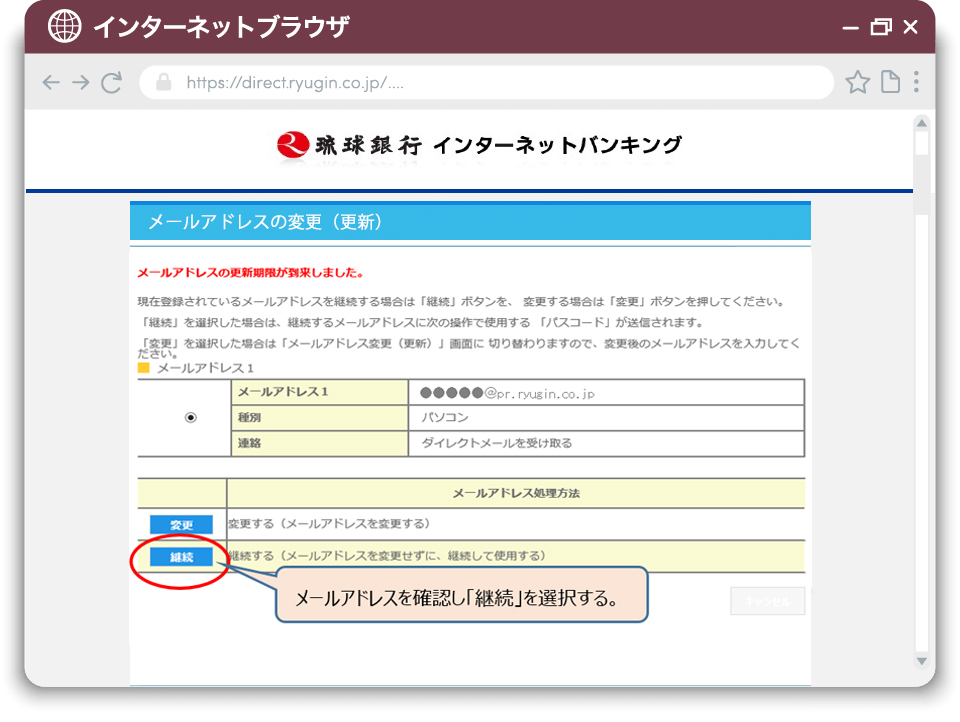Screen dimensions: 960x722
Task: Click the メールアドレス処理方法 header
Action: point(516,493)
